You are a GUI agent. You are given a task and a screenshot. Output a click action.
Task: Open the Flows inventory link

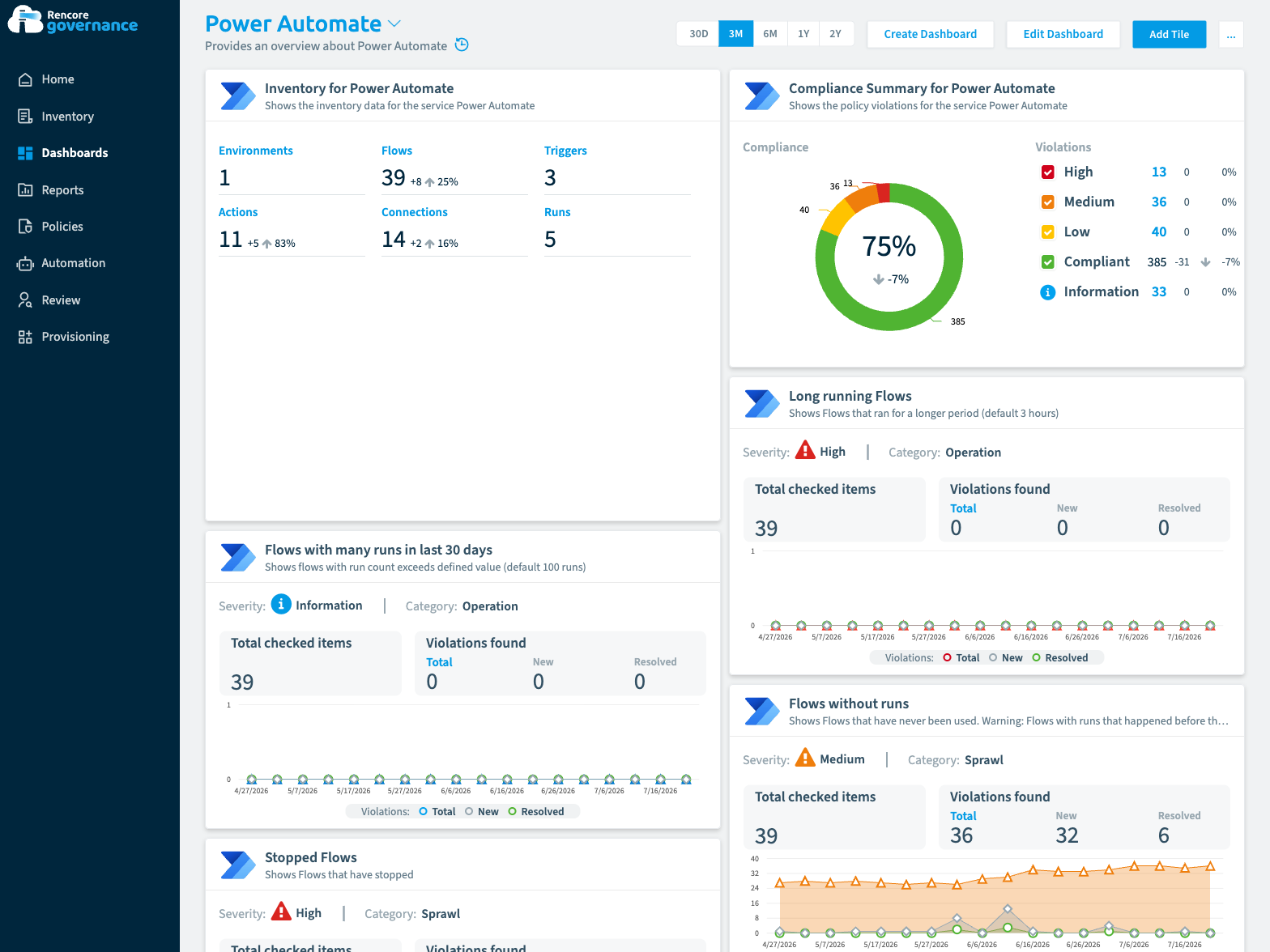pyautogui.click(x=397, y=151)
